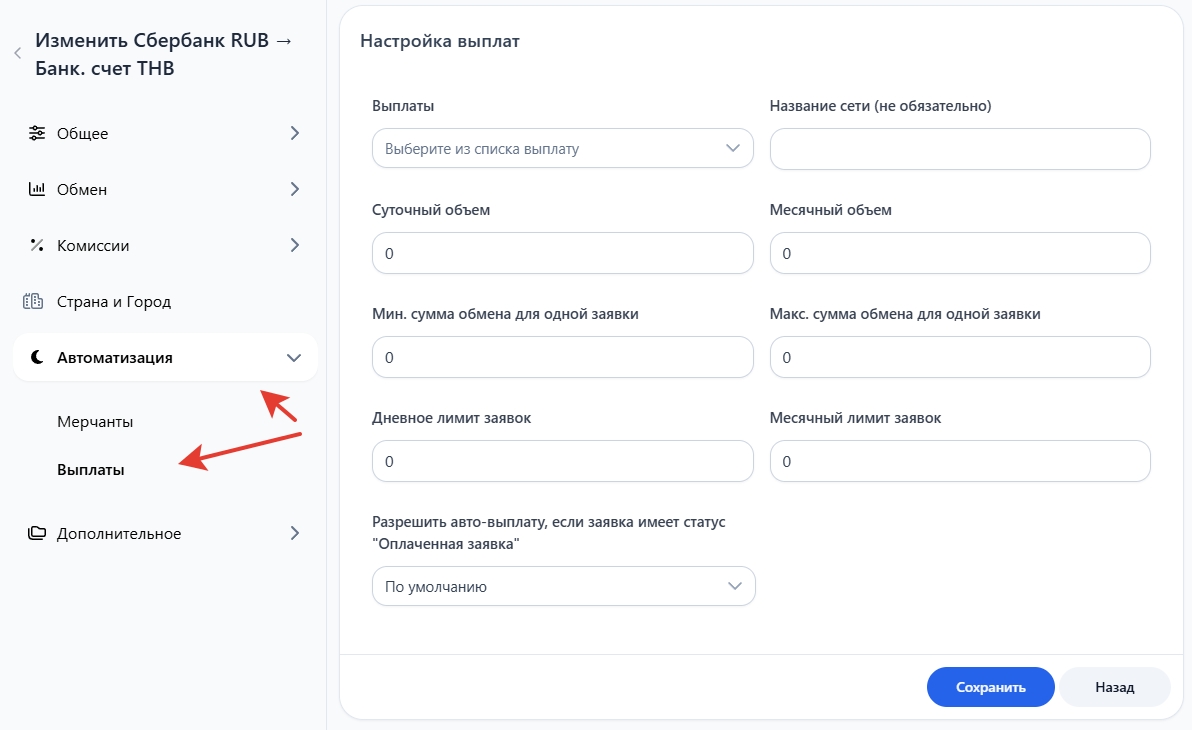
Task: Click the Месячный лимит заявок field
Action: point(960,461)
